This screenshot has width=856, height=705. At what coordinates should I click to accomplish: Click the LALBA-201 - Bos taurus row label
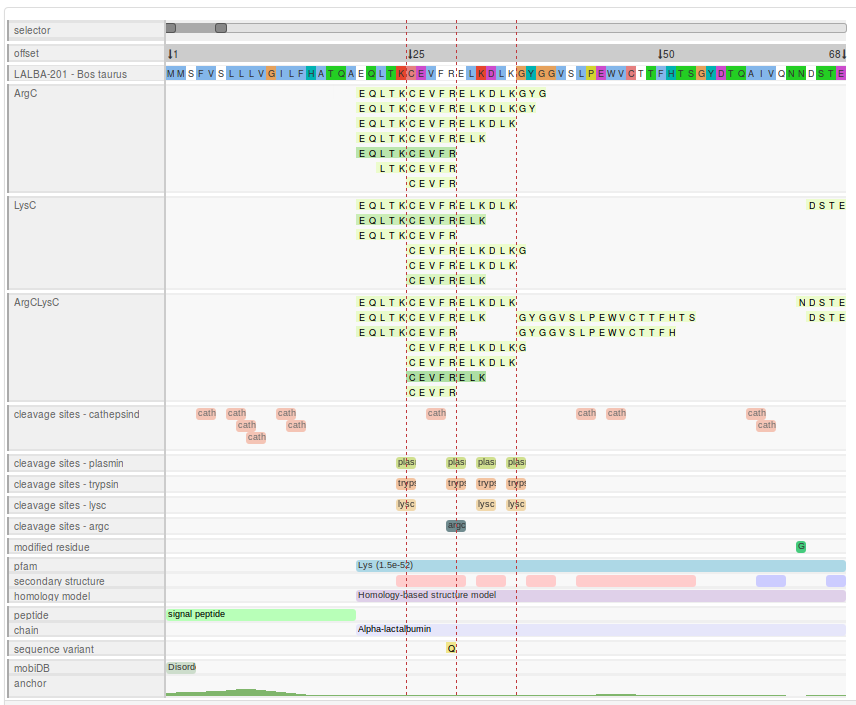tap(70, 74)
